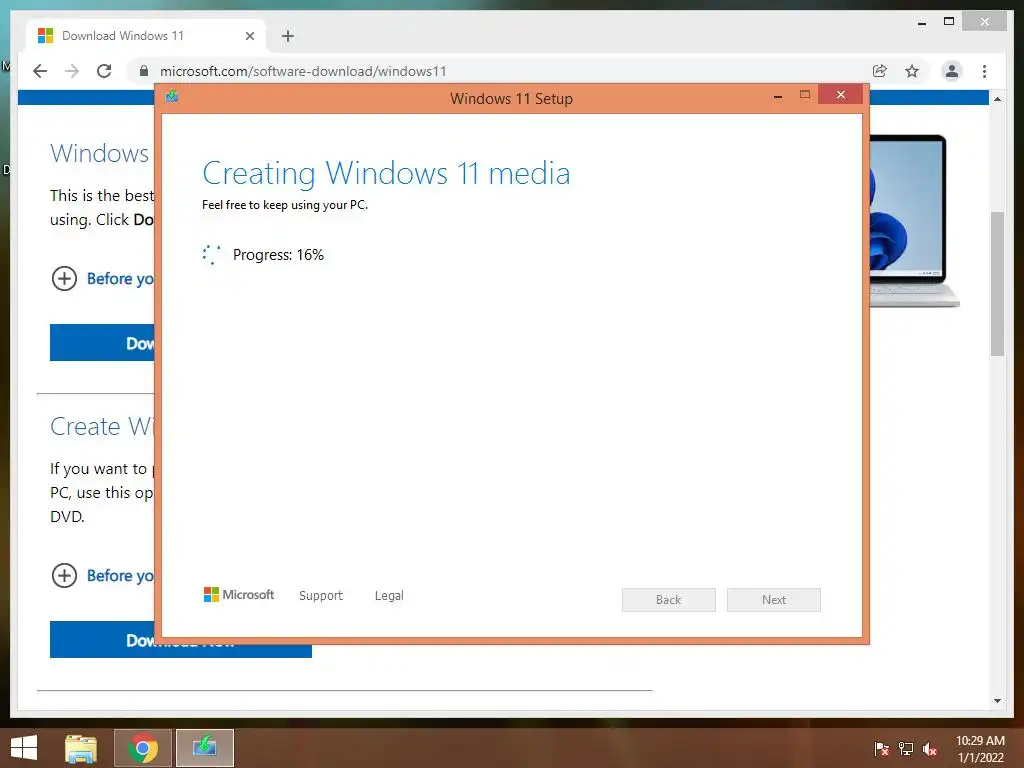The width and height of the screenshot is (1024, 768).
Task: Click Chrome's forward navigation arrow
Action: 72,71
